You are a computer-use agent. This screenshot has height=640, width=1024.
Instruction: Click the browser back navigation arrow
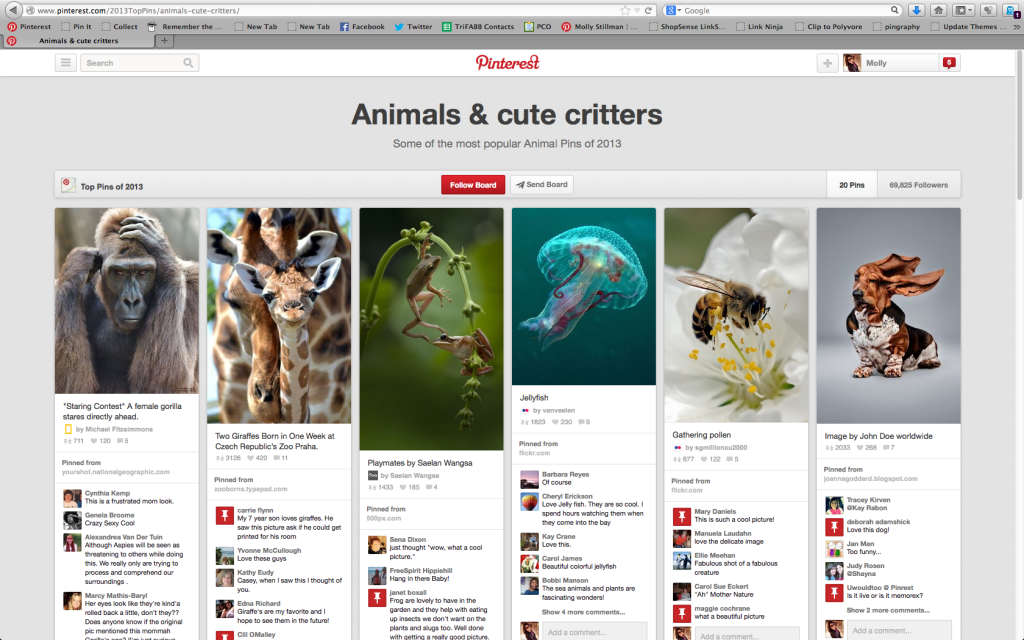tap(13, 8)
